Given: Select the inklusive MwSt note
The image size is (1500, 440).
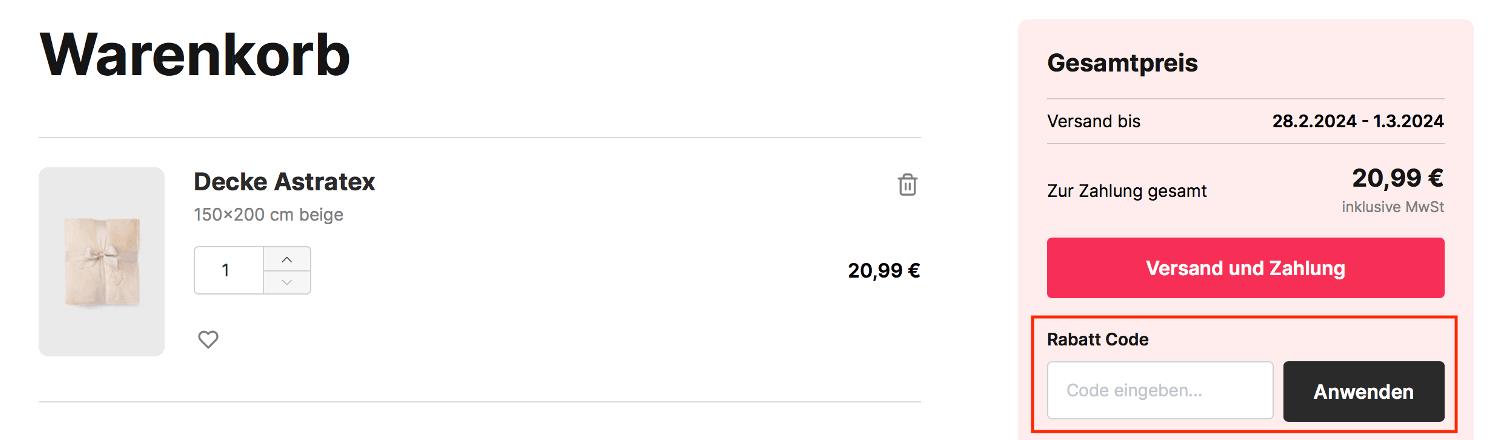Looking at the screenshot, I should [x=1393, y=207].
